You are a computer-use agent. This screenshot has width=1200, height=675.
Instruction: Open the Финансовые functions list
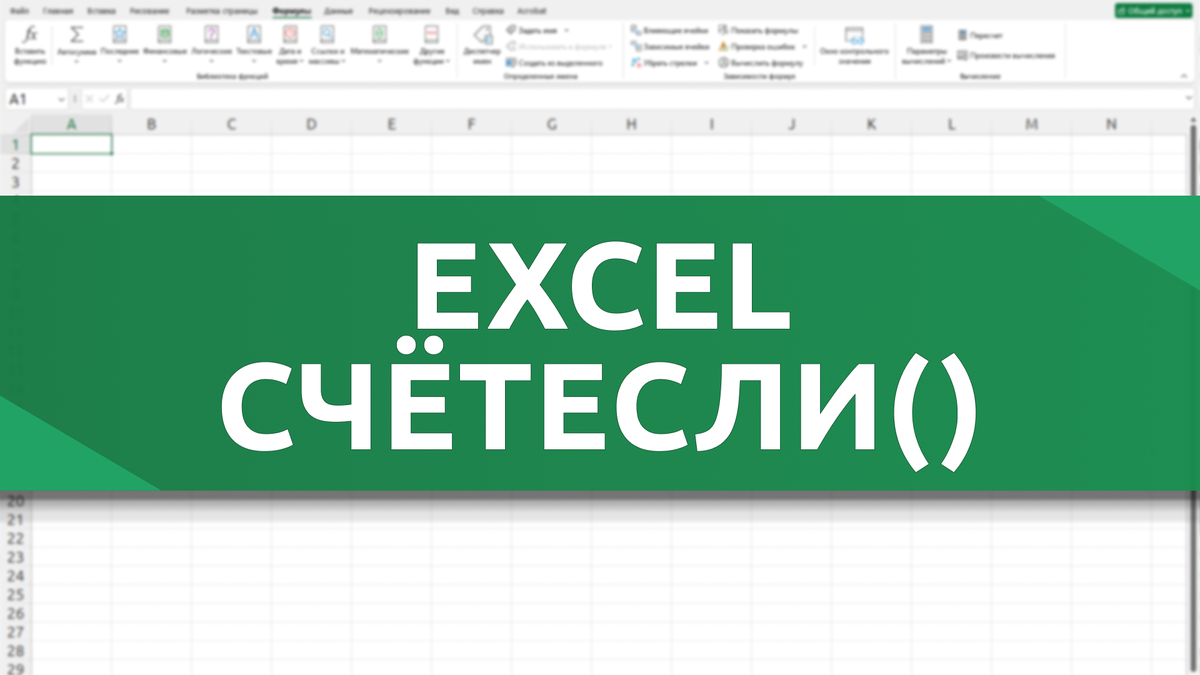(x=163, y=45)
